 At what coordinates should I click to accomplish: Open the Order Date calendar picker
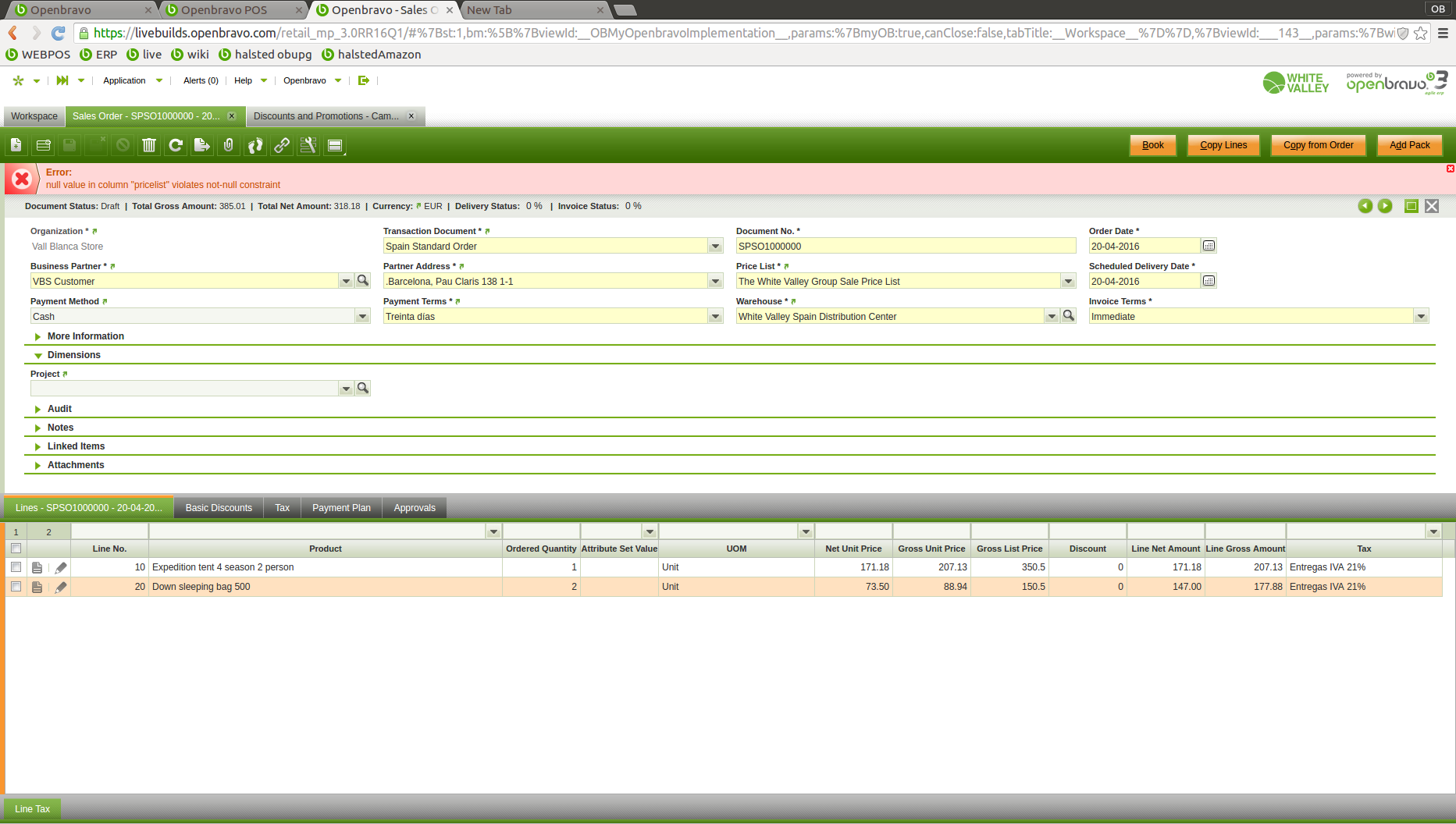coord(1209,246)
